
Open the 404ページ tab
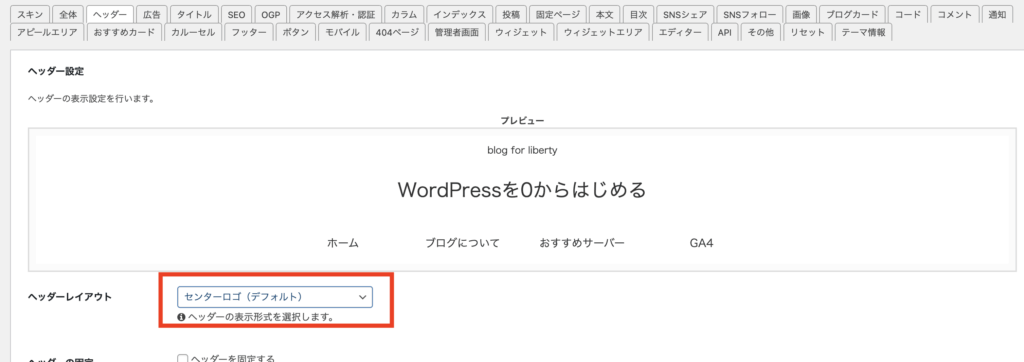point(398,33)
